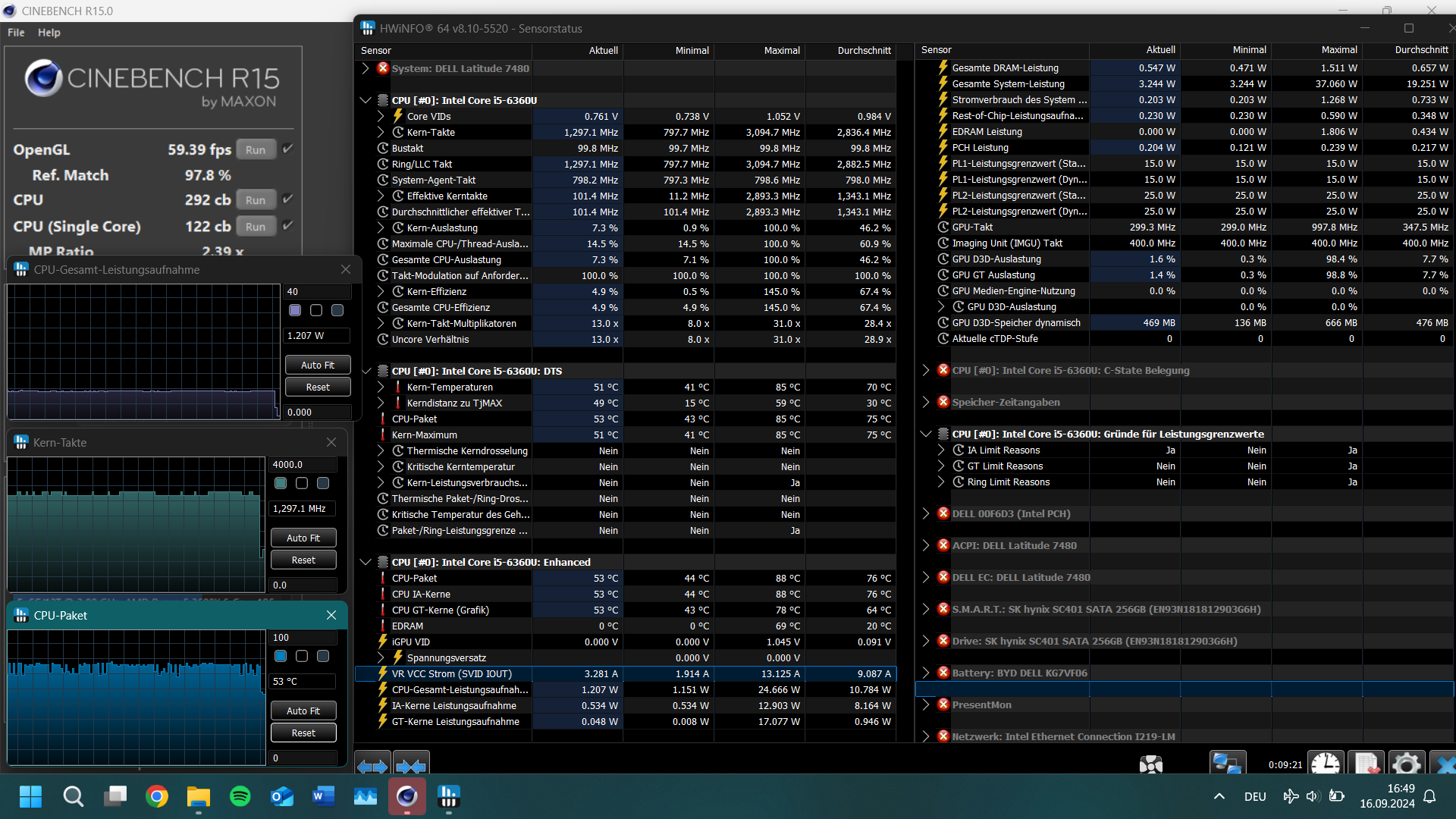Click the collapse-columns arrows icon in HWiNFO
This screenshot has width=1456, height=819.
411,767
